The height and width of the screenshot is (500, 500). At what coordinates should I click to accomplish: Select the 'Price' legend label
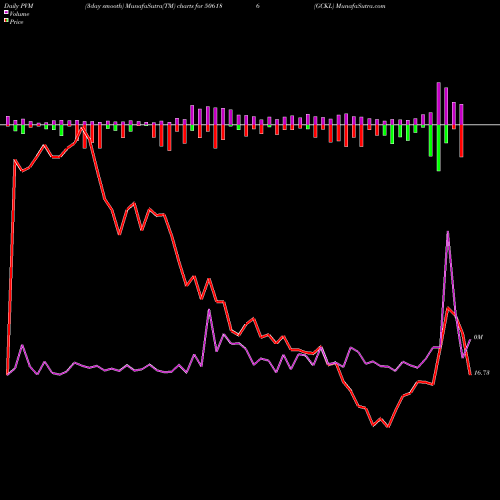point(16,22)
